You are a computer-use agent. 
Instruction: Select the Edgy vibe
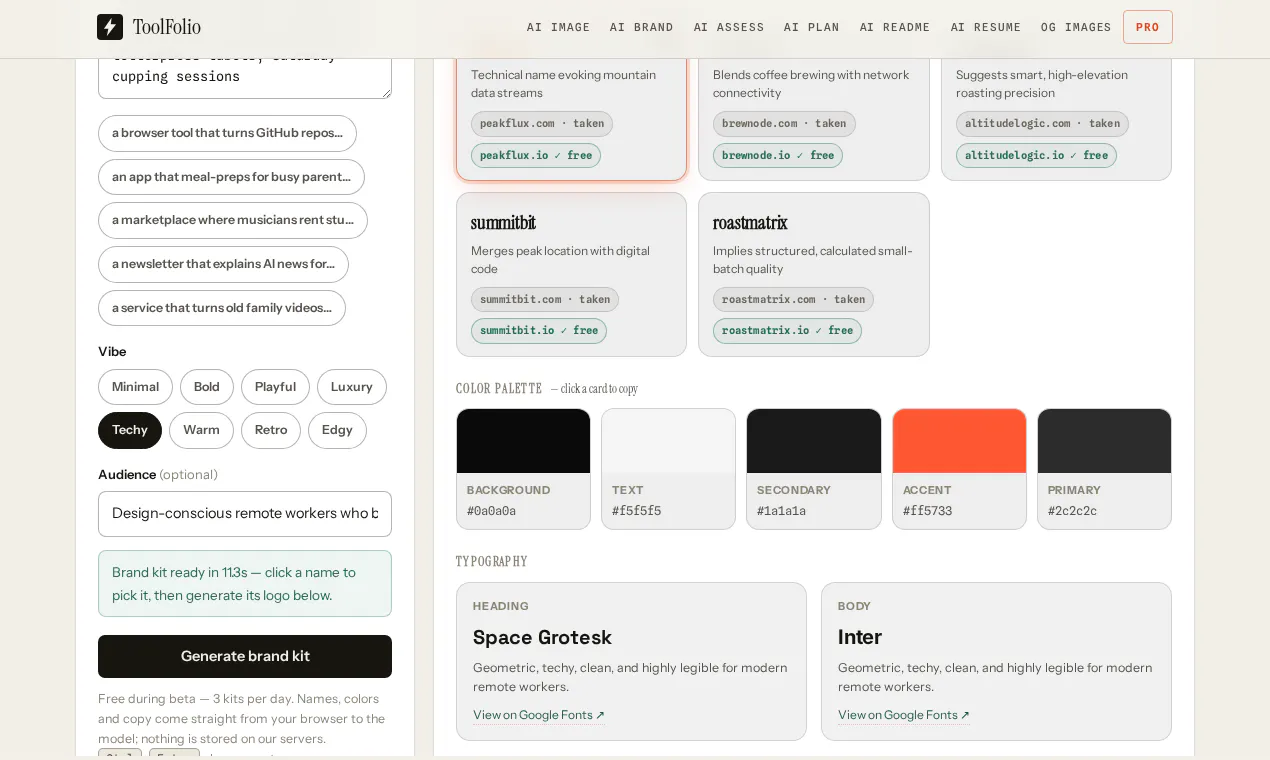pos(337,430)
